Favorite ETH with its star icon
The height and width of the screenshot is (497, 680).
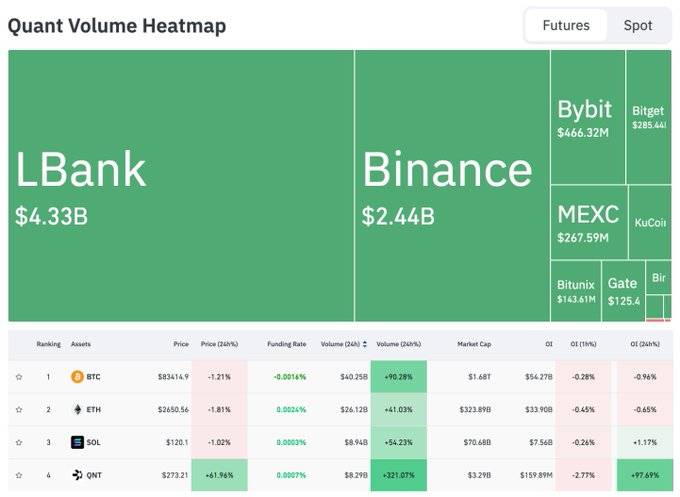coord(19,409)
